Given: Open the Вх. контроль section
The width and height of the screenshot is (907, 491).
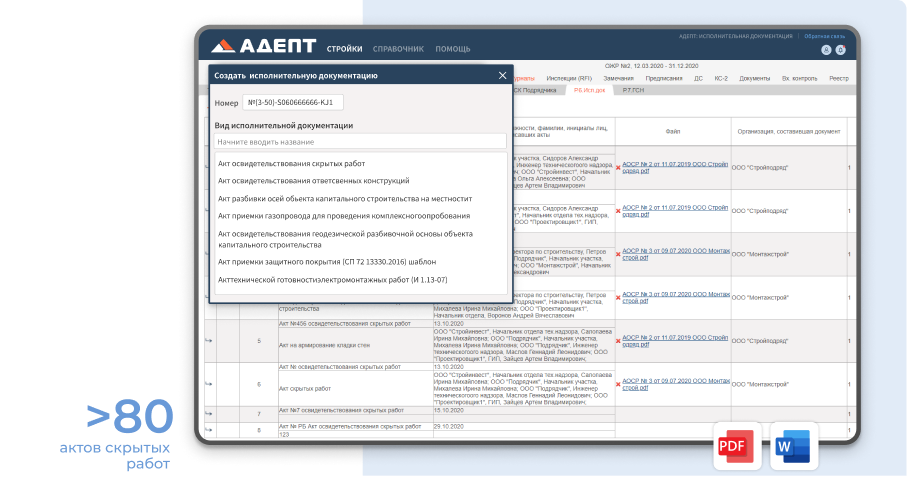Looking at the screenshot, I should click(799, 78).
